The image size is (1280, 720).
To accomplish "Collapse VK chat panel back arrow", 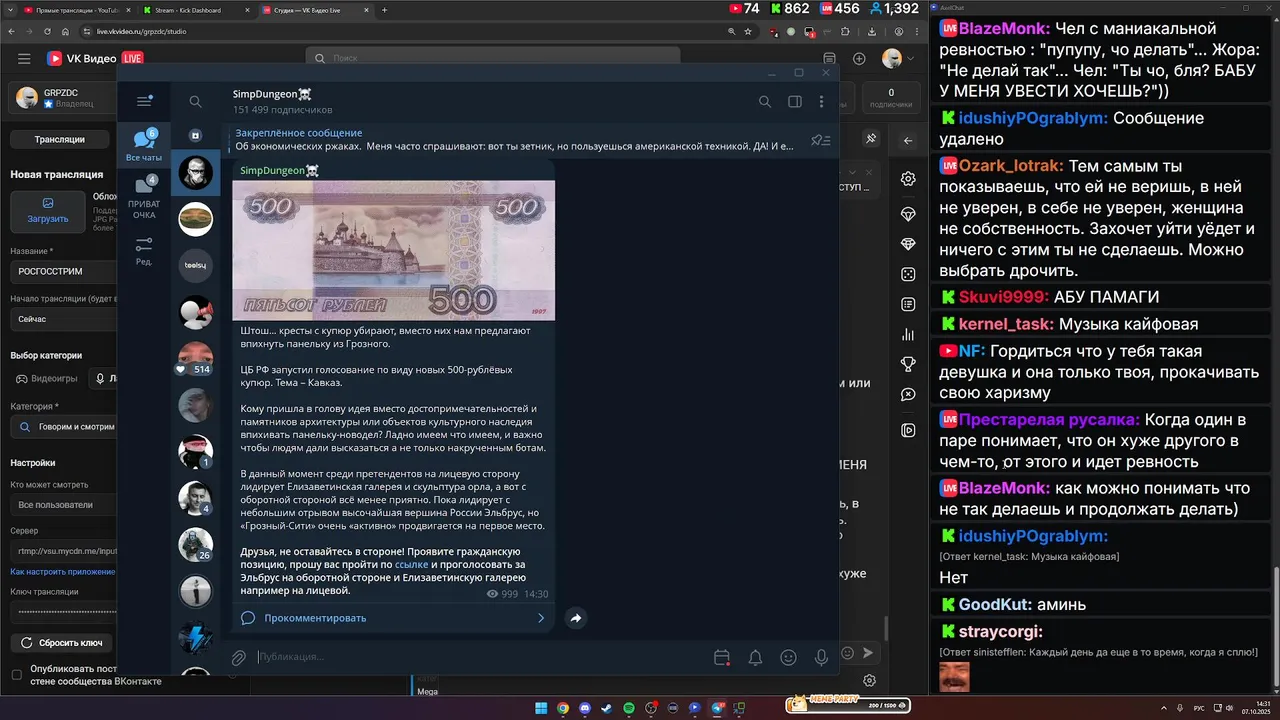I will (908, 141).
